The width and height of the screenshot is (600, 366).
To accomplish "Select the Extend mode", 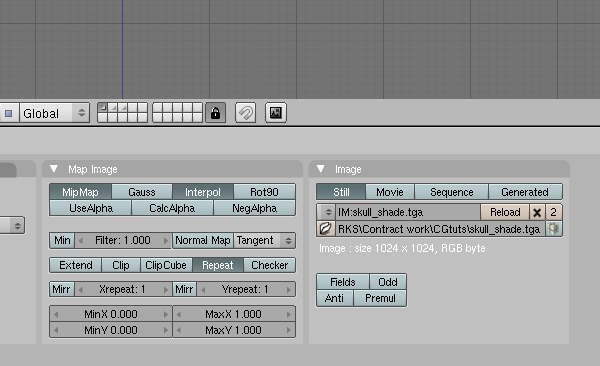I will (76, 265).
